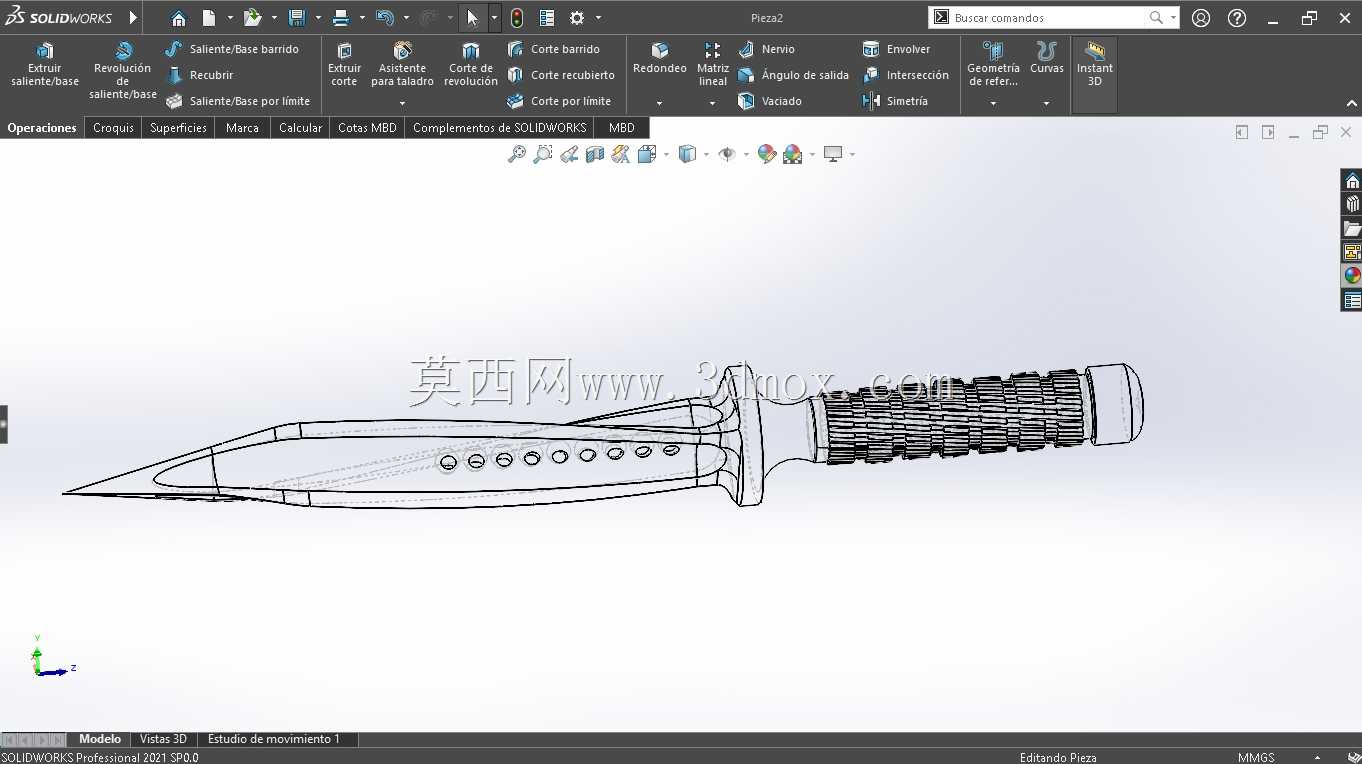Zoom to fit in viewport
Screen dimensions: 1362x764
517,154
